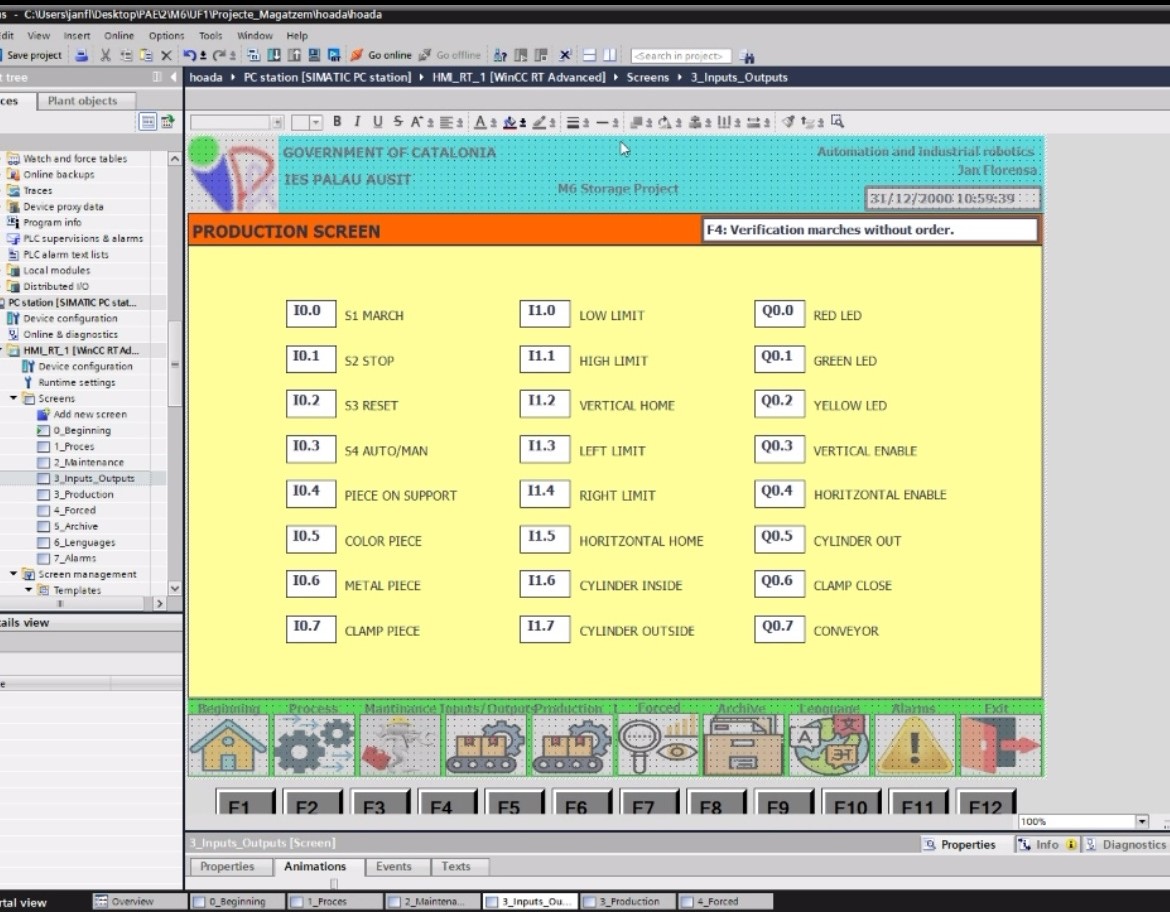This screenshot has height=912, width=1170.
Task: Open the zoom percentage dropdown showing 100%
Action: pyautogui.click(x=1142, y=822)
